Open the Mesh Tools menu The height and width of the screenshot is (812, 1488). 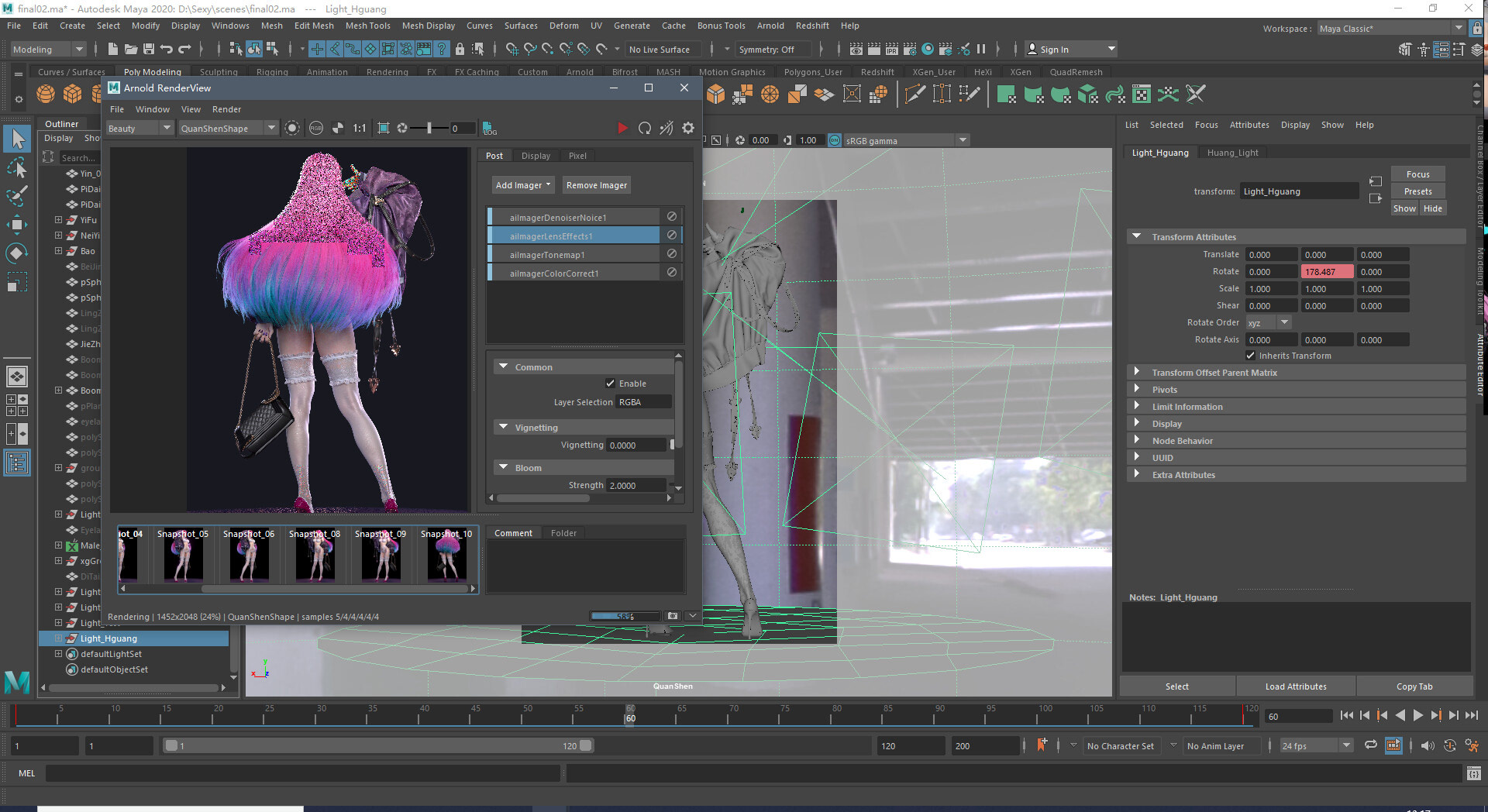[x=367, y=26]
